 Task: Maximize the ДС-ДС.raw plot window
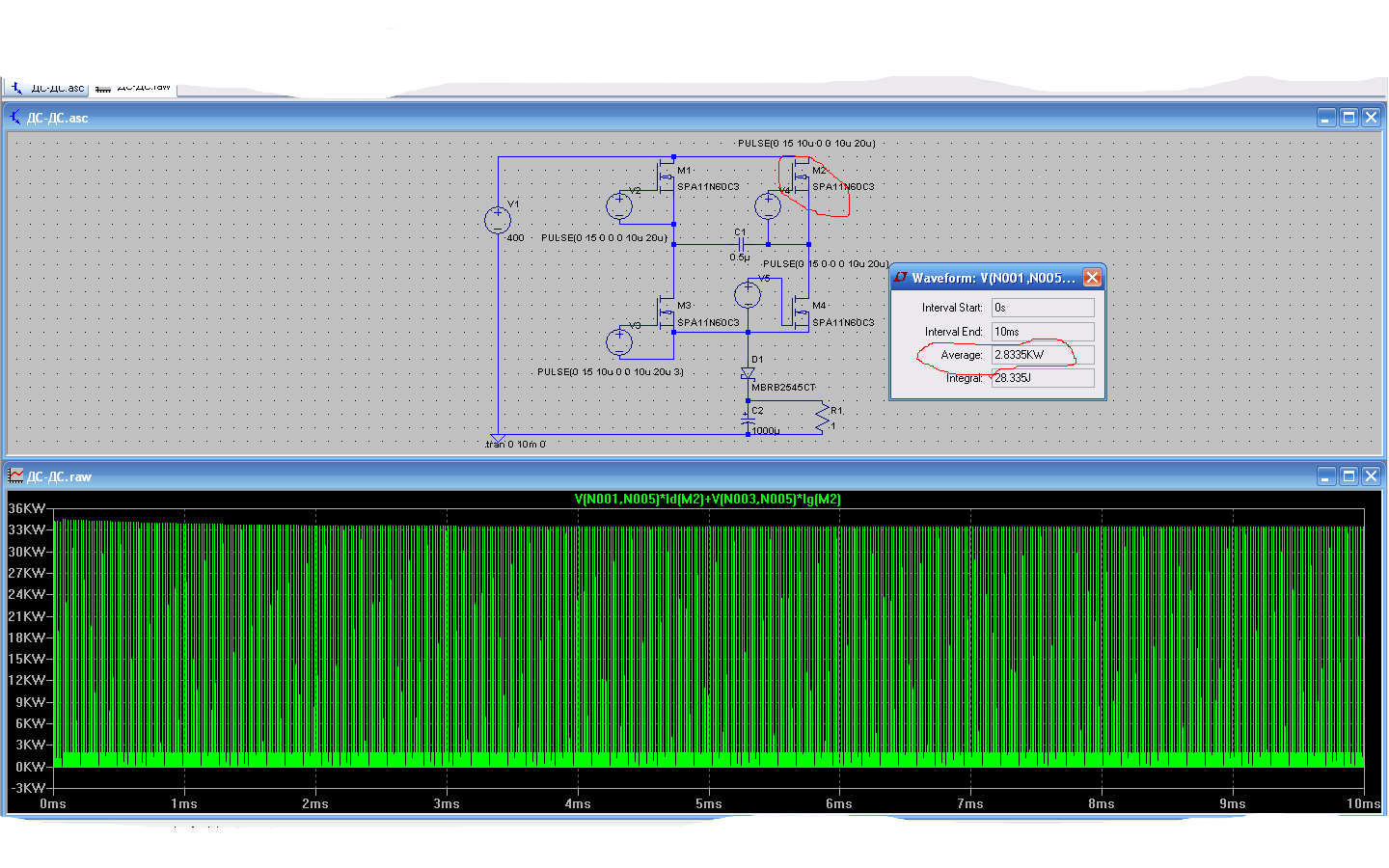coord(1348,476)
